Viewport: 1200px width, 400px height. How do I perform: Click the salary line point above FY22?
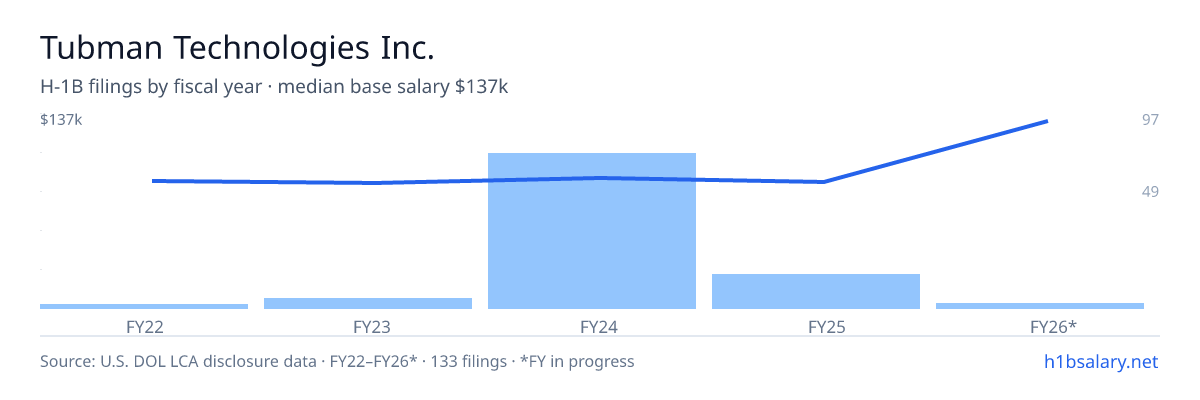153,181
